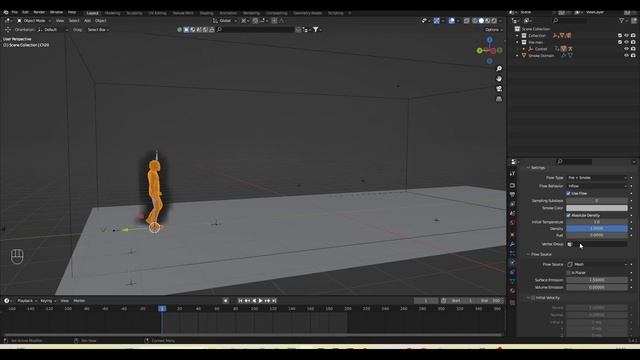Viewport: 640px width, 360px height.
Task: Select wireframe viewport shading
Action: click(475, 20)
